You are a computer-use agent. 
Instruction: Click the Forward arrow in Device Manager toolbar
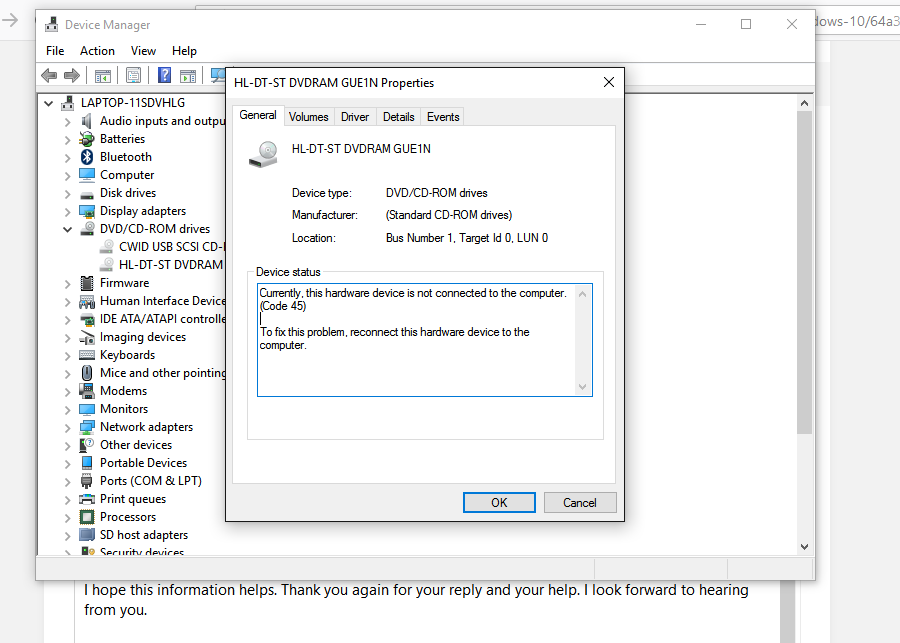pos(72,75)
